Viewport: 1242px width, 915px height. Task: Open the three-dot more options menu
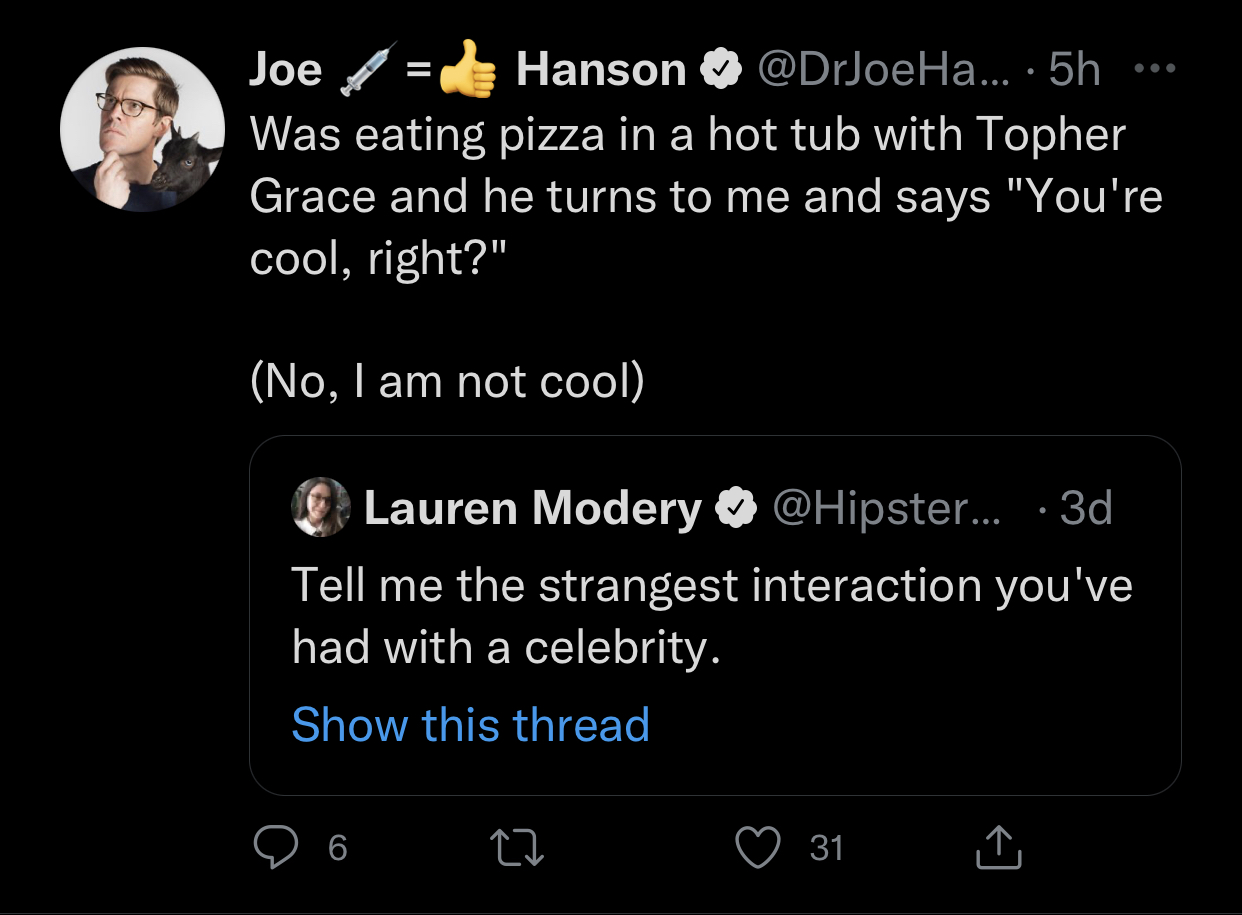click(x=1157, y=70)
